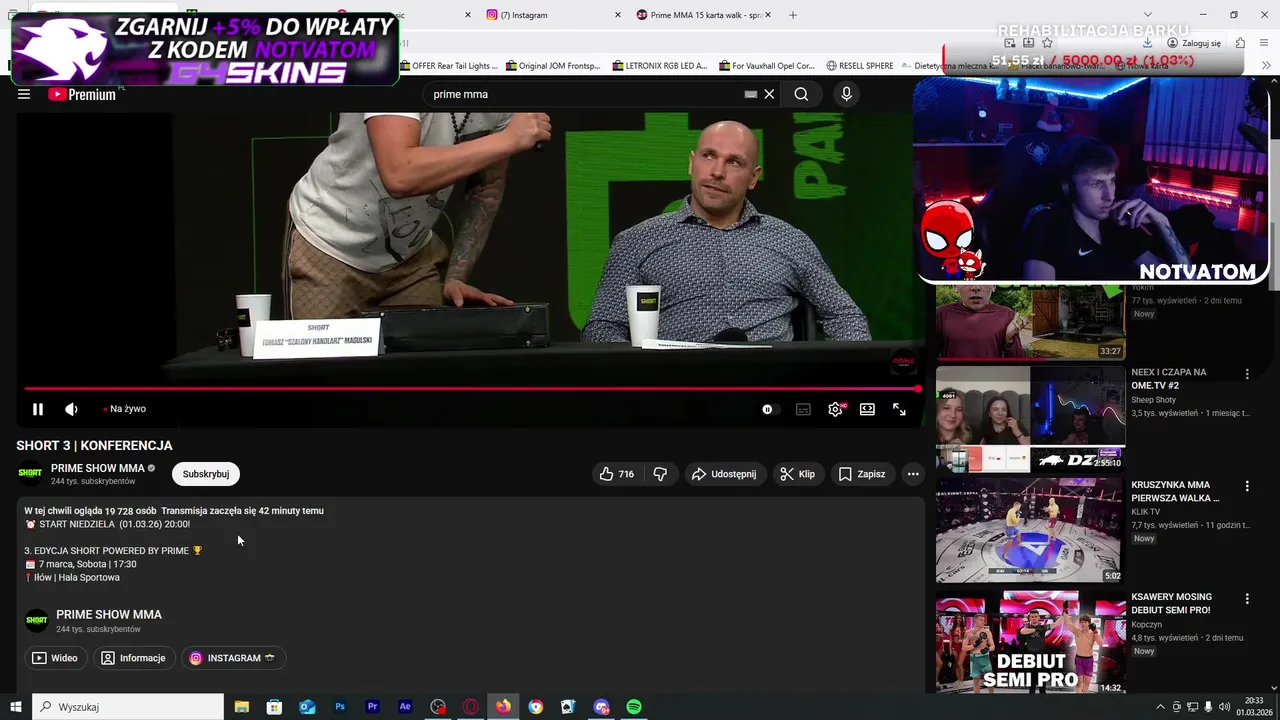Like the video (716)
The image size is (1280, 720).
[617, 474]
